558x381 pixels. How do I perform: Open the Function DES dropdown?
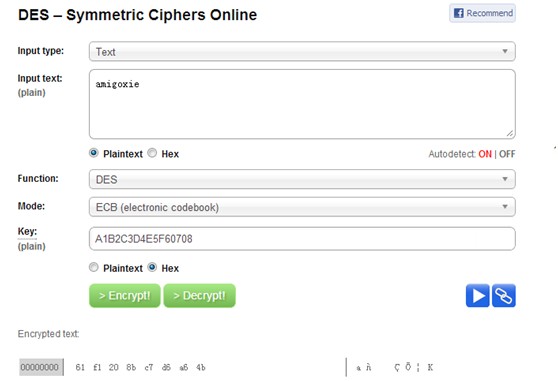302,179
